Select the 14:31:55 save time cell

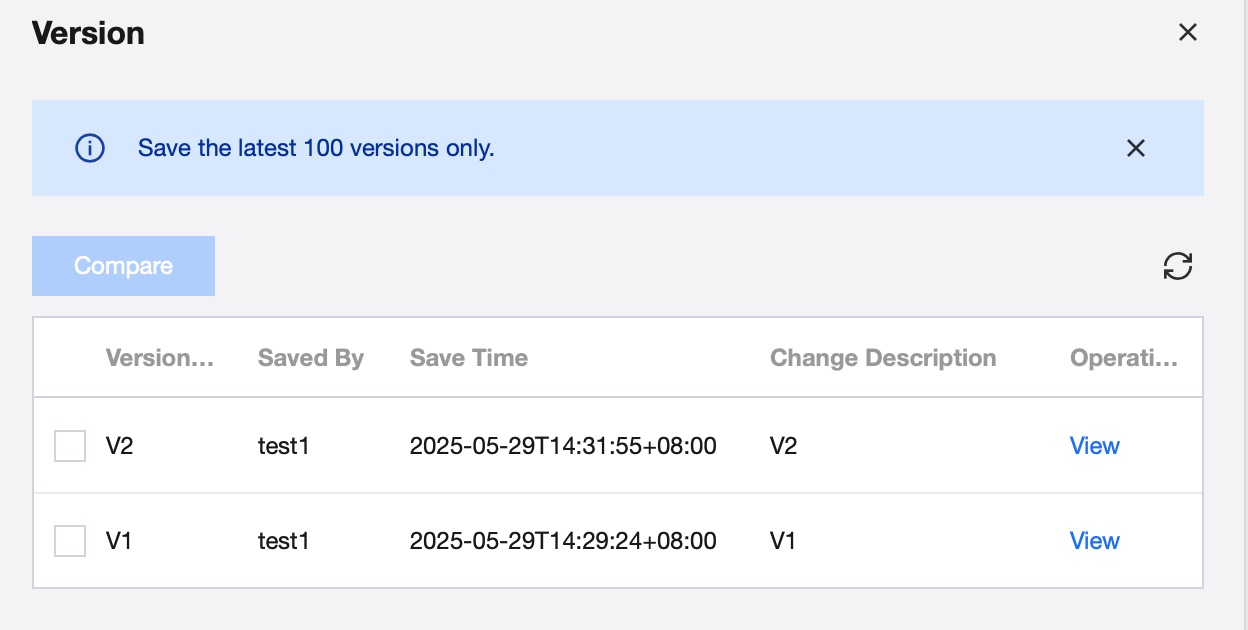pyautogui.click(x=563, y=446)
